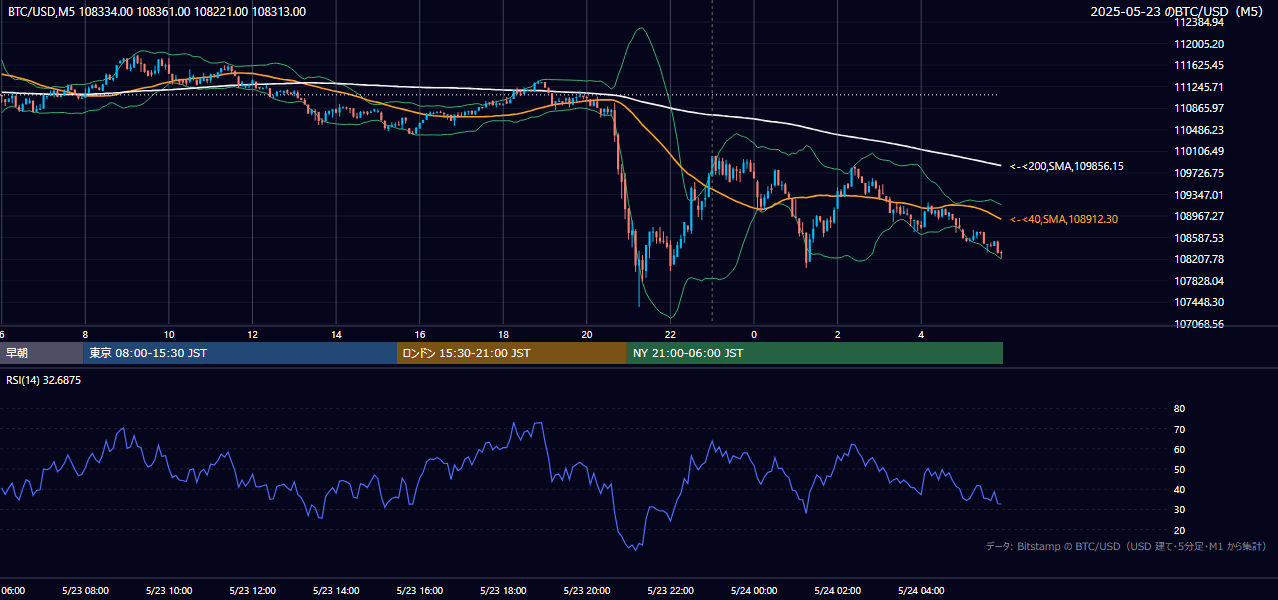
Task: Click RSI scale value 70
Action: (x=1179, y=429)
